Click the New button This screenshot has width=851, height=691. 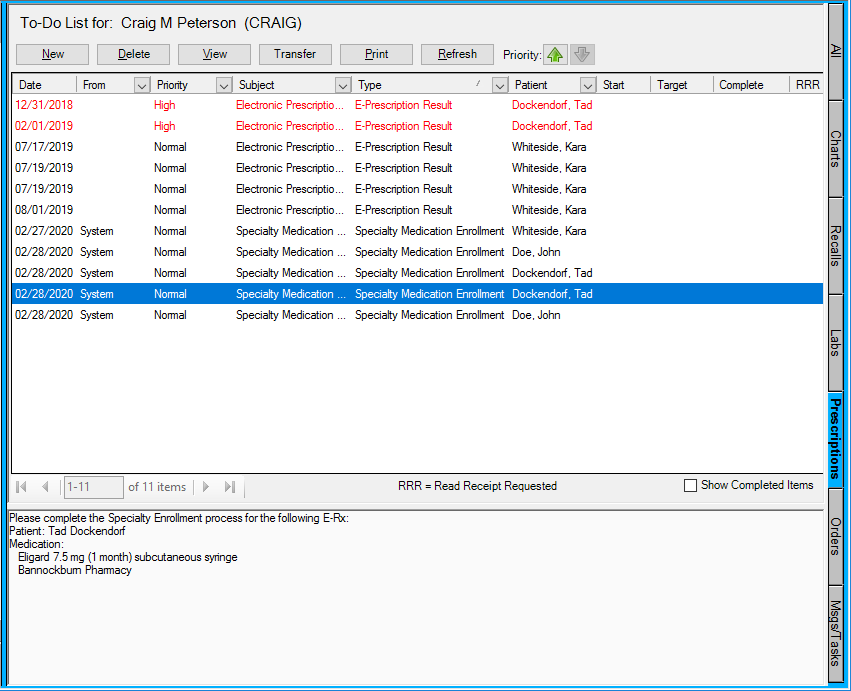(x=53, y=54)
